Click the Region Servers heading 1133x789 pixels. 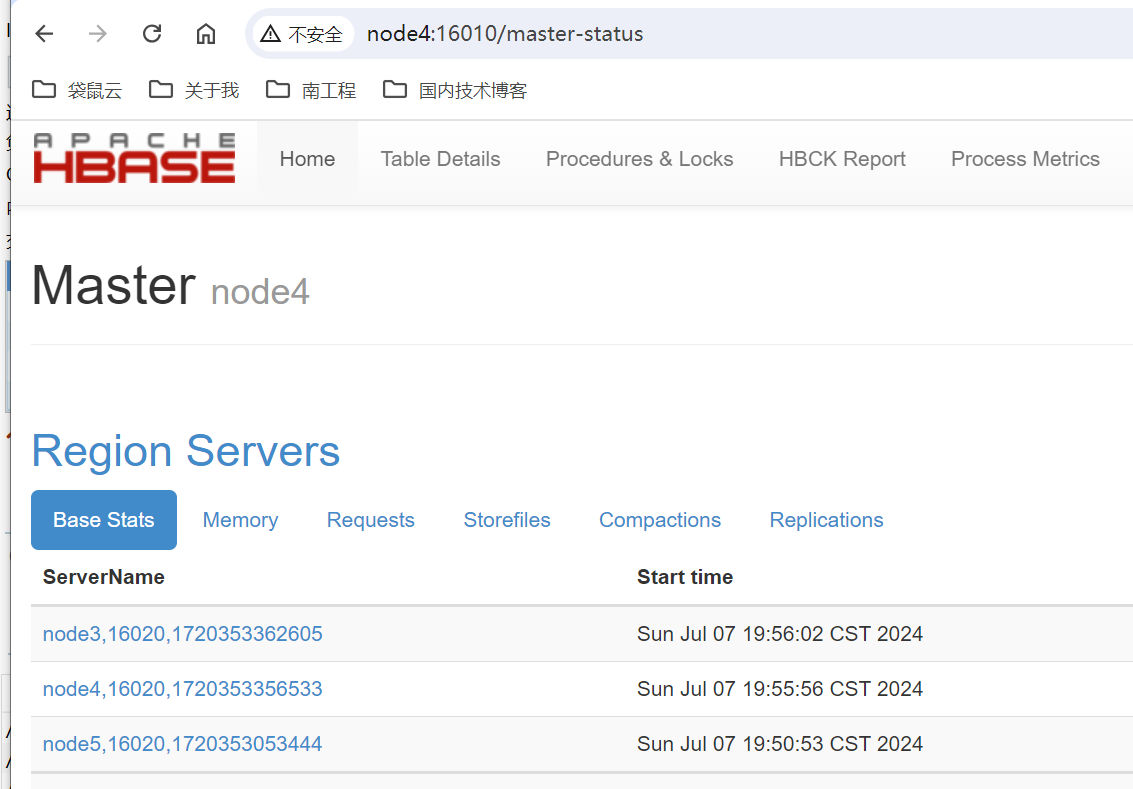point(186,452)
